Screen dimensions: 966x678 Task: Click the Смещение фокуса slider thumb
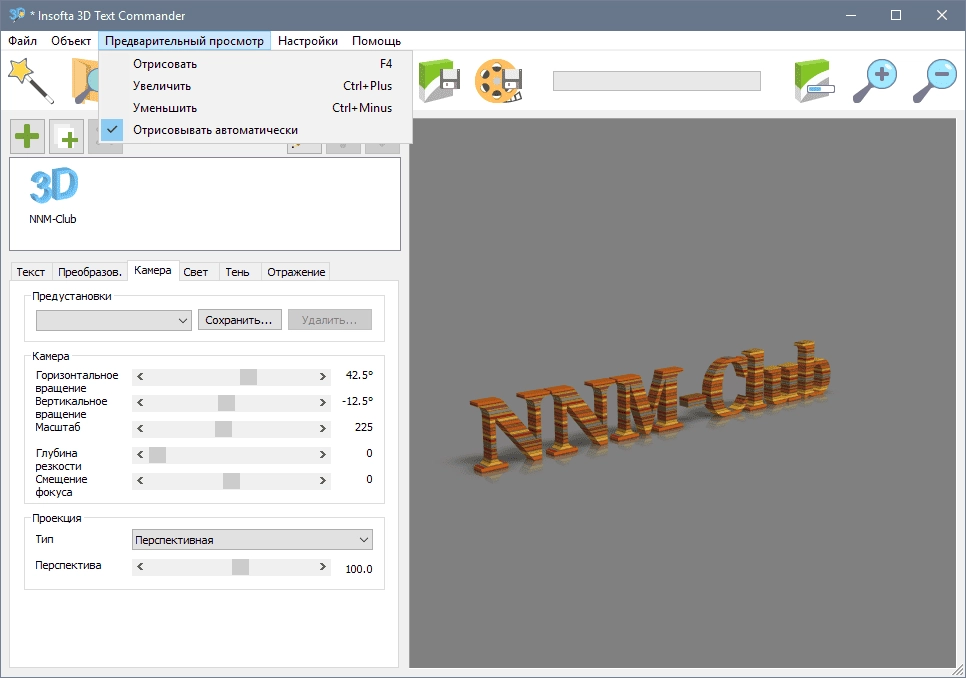point(231,481)
